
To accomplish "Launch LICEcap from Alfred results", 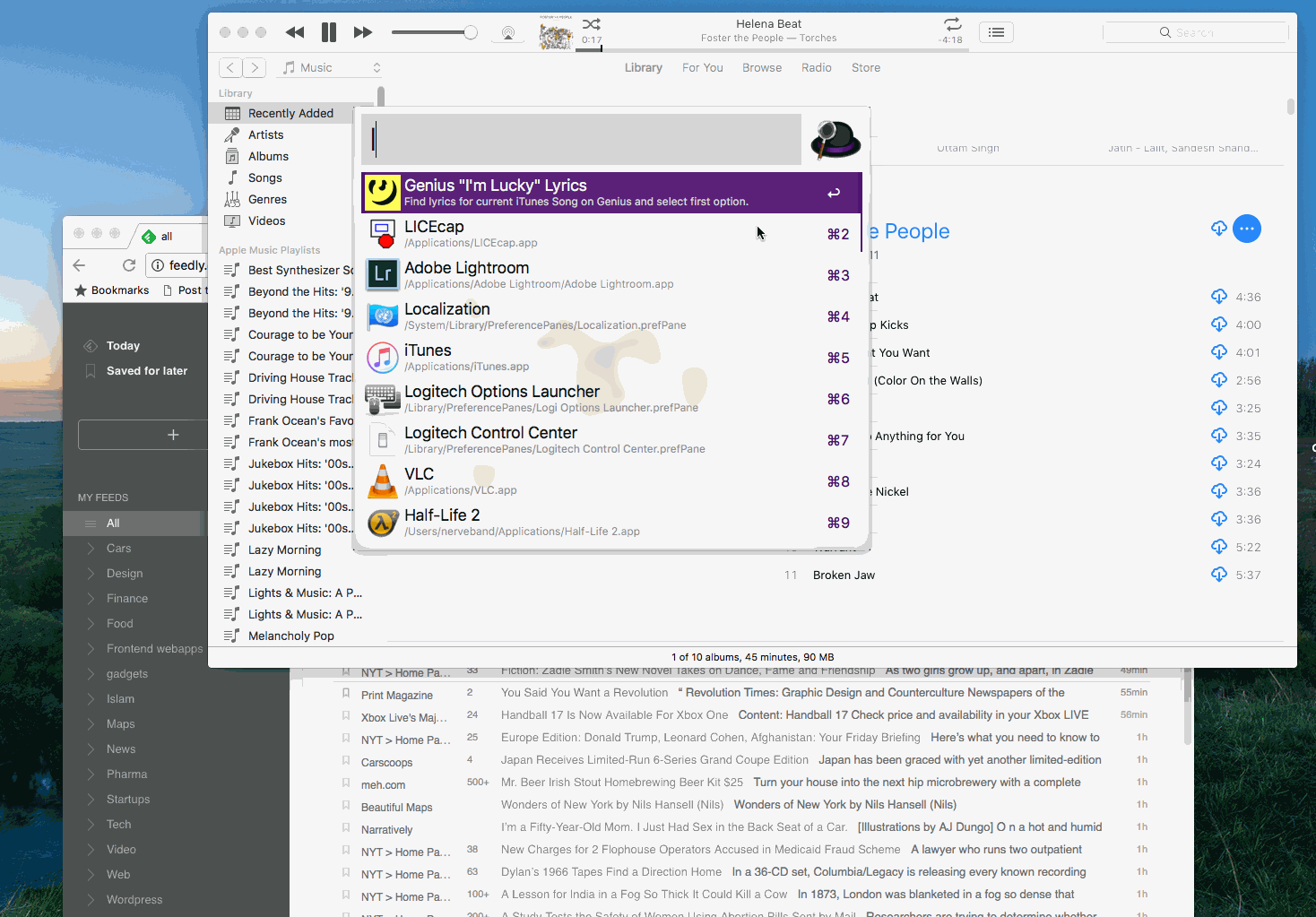I will (611, 234).
